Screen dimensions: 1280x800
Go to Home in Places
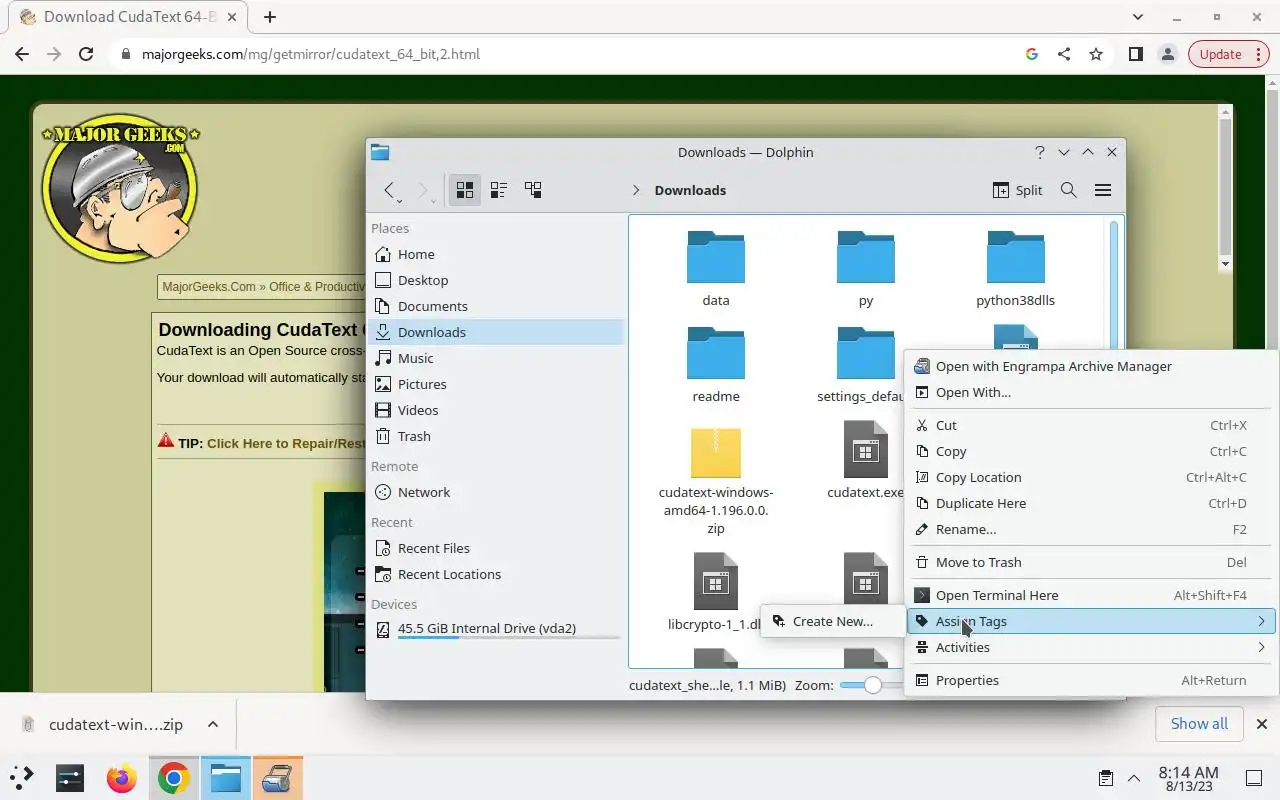click(496, 254)
